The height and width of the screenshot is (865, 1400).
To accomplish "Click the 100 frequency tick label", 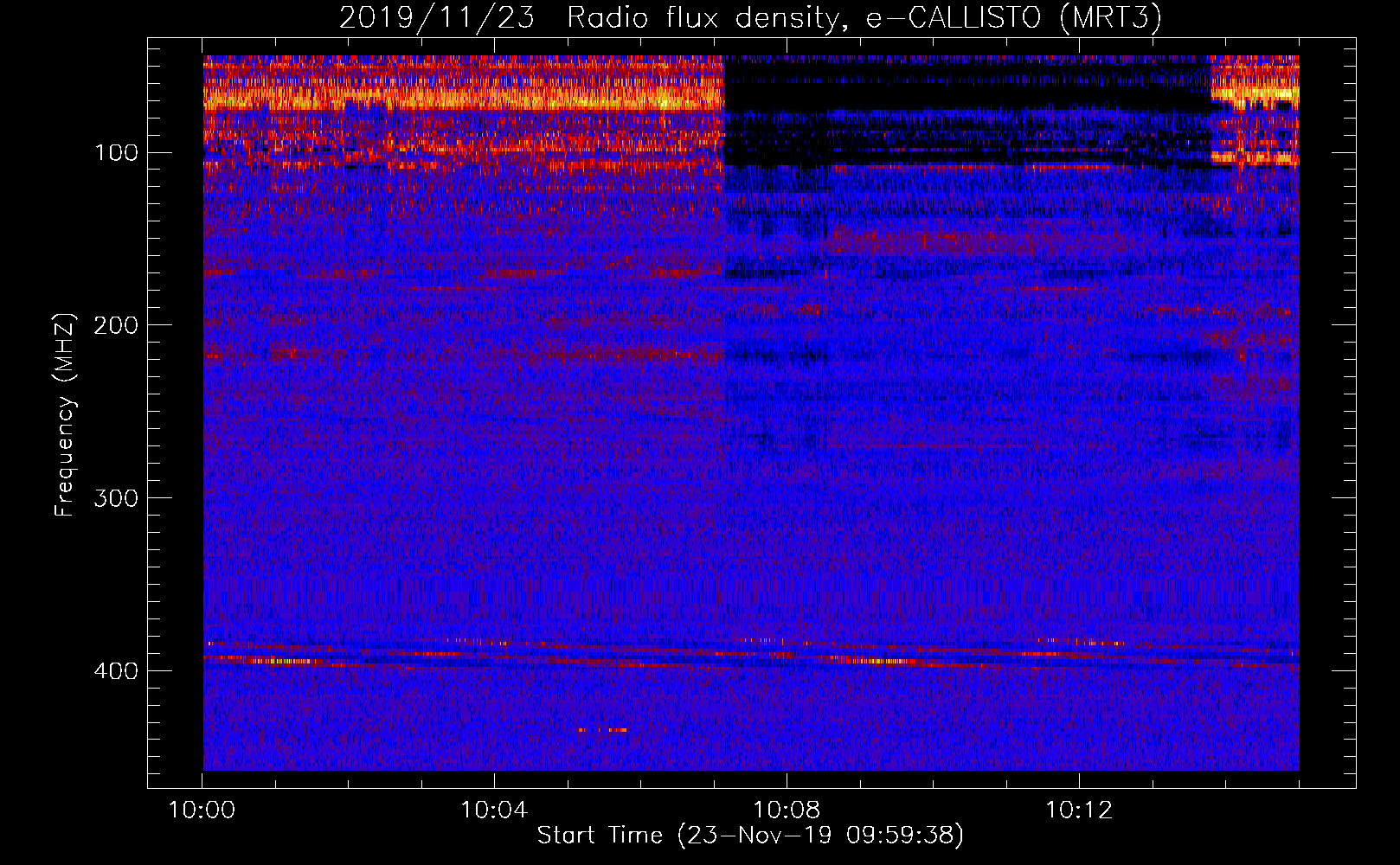I will [x=116, y=153].
